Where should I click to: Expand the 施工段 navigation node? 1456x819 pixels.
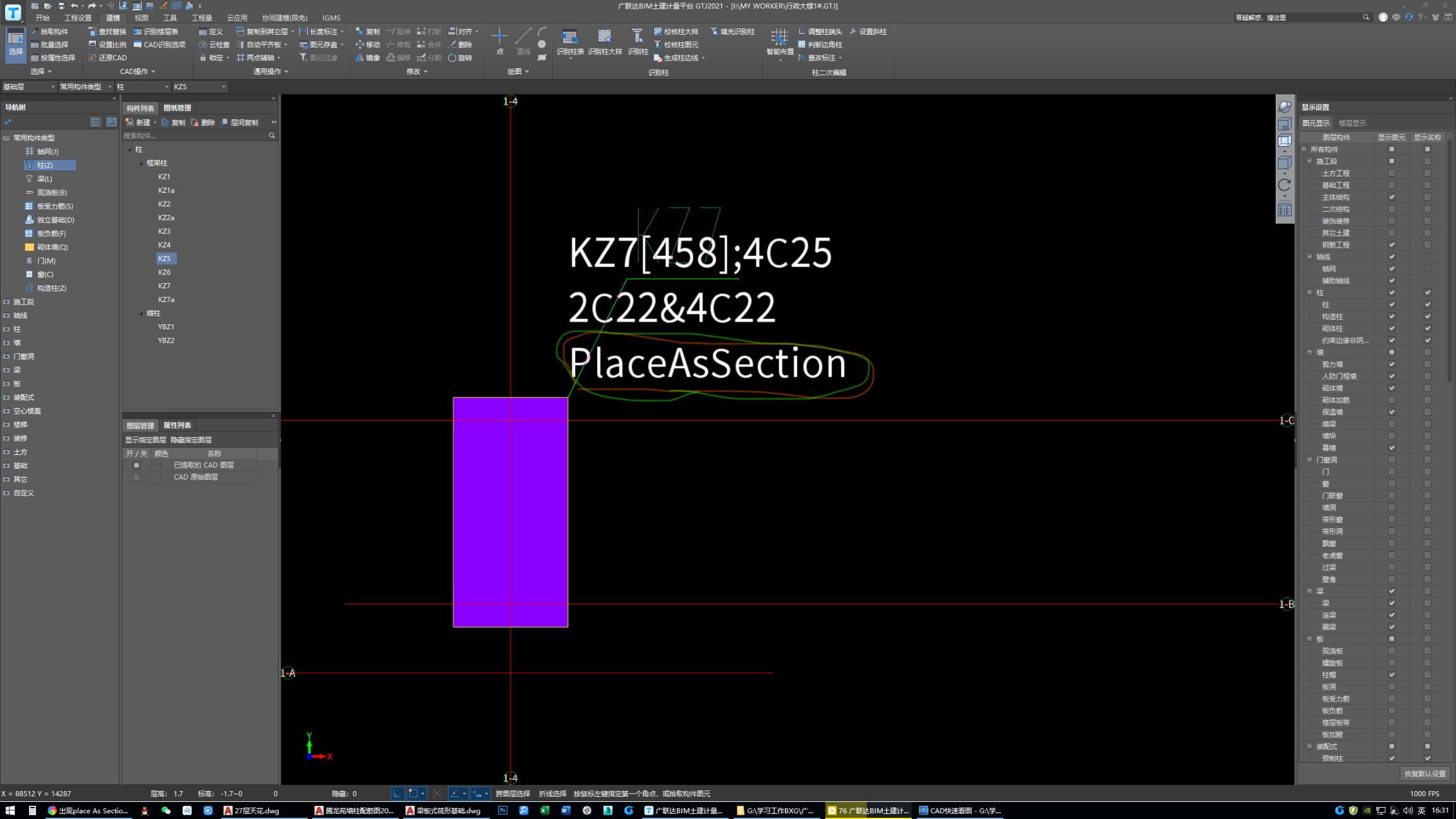(x=6, y=302)
